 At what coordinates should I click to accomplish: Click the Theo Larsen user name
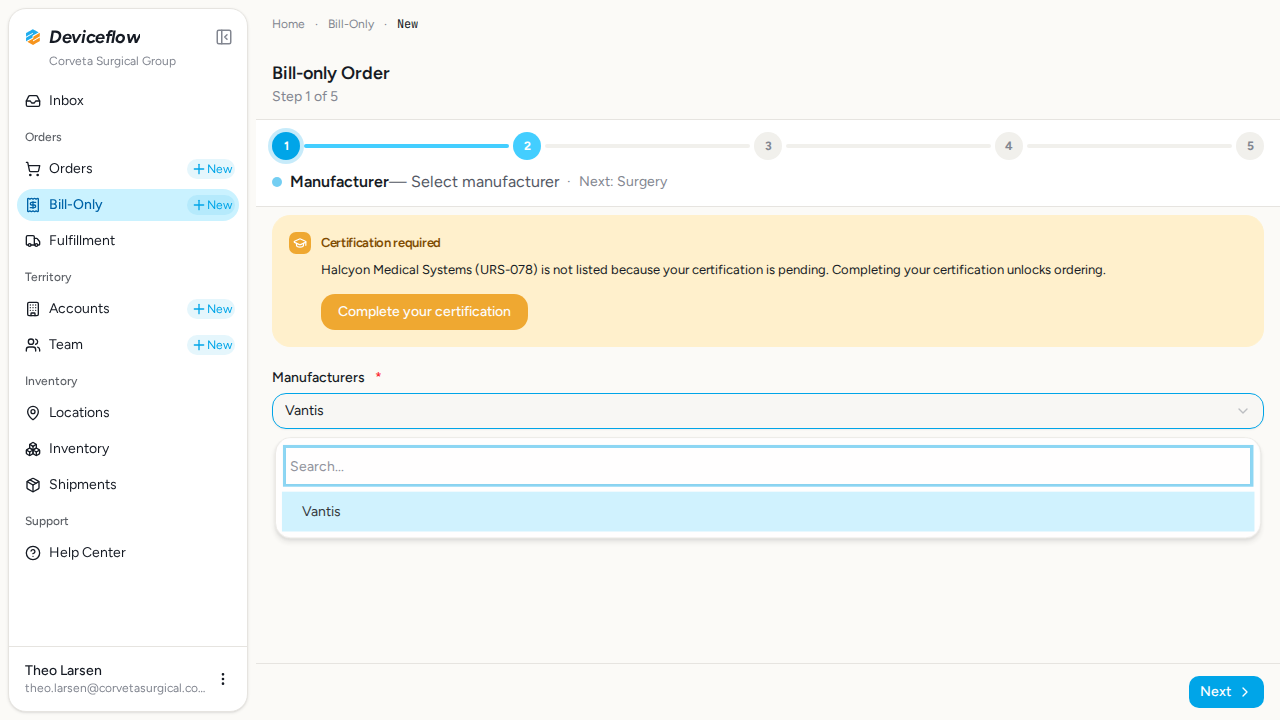point(63,671)
